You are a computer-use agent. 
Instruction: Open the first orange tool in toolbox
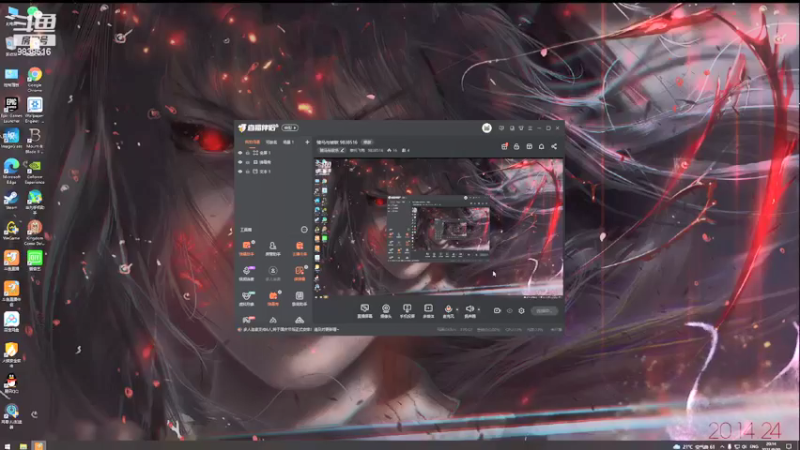(x=246, y=248)
